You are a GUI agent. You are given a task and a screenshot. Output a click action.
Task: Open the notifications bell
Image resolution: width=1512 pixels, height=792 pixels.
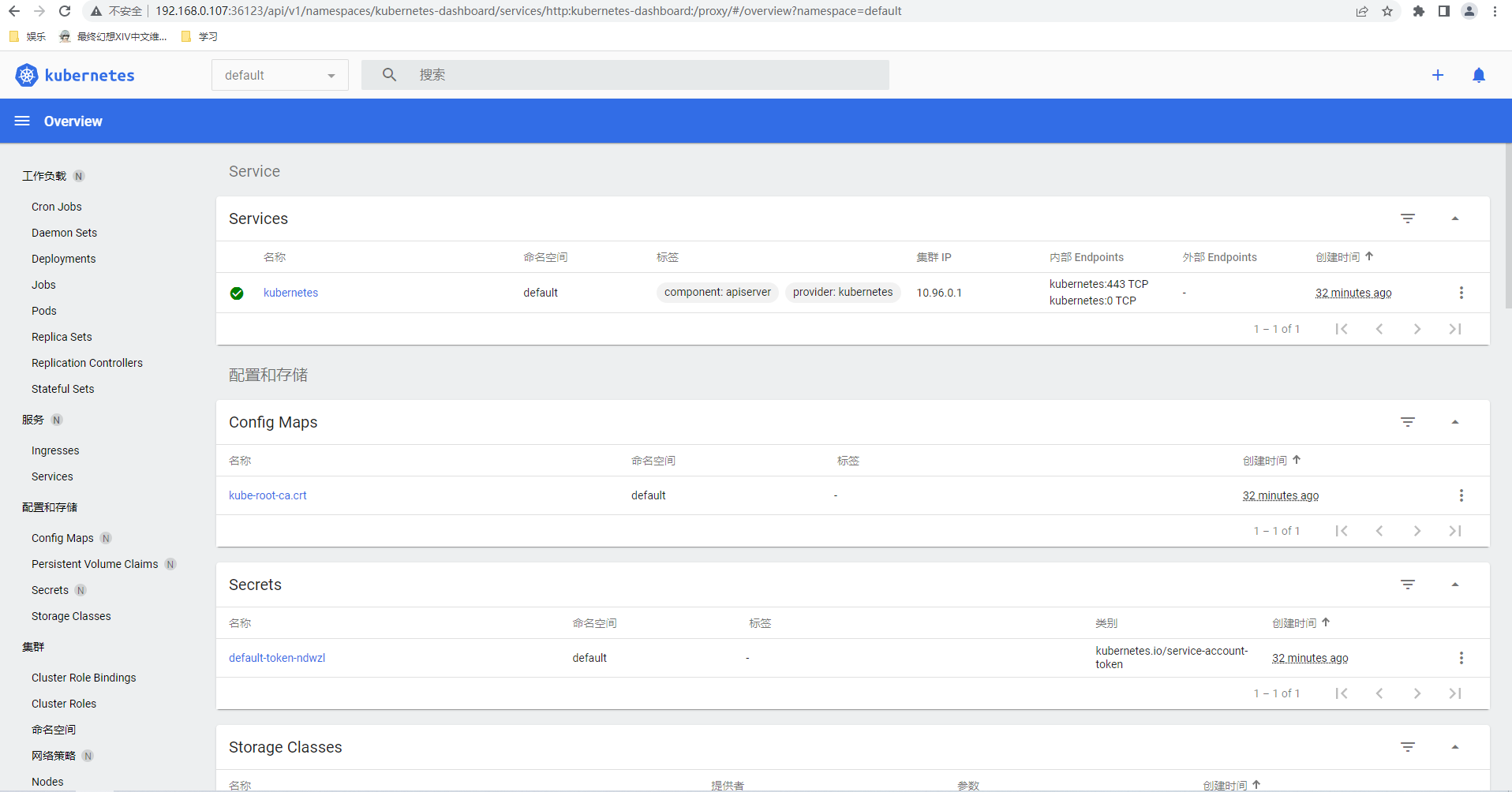[1479, 75]
